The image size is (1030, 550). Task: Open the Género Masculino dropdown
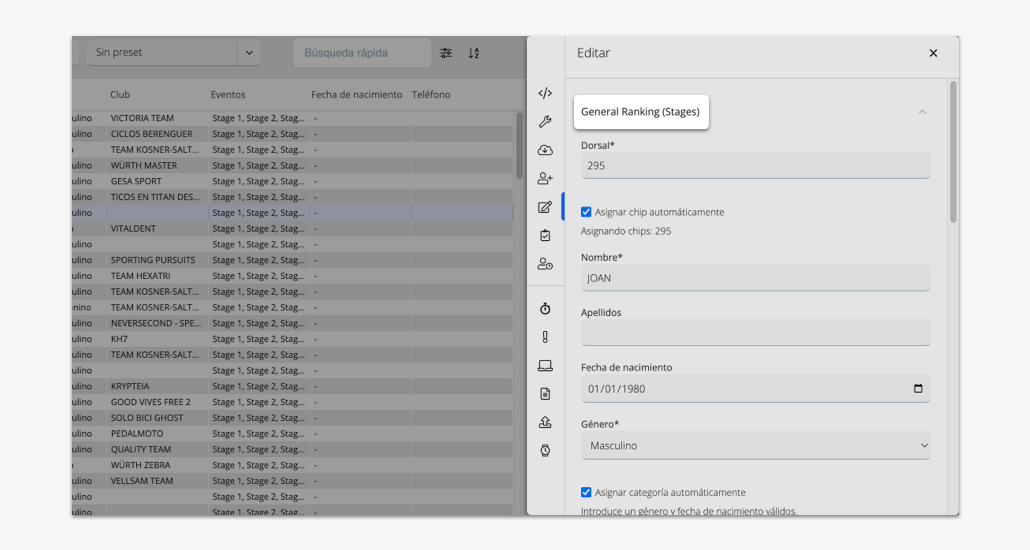(755, 446)
